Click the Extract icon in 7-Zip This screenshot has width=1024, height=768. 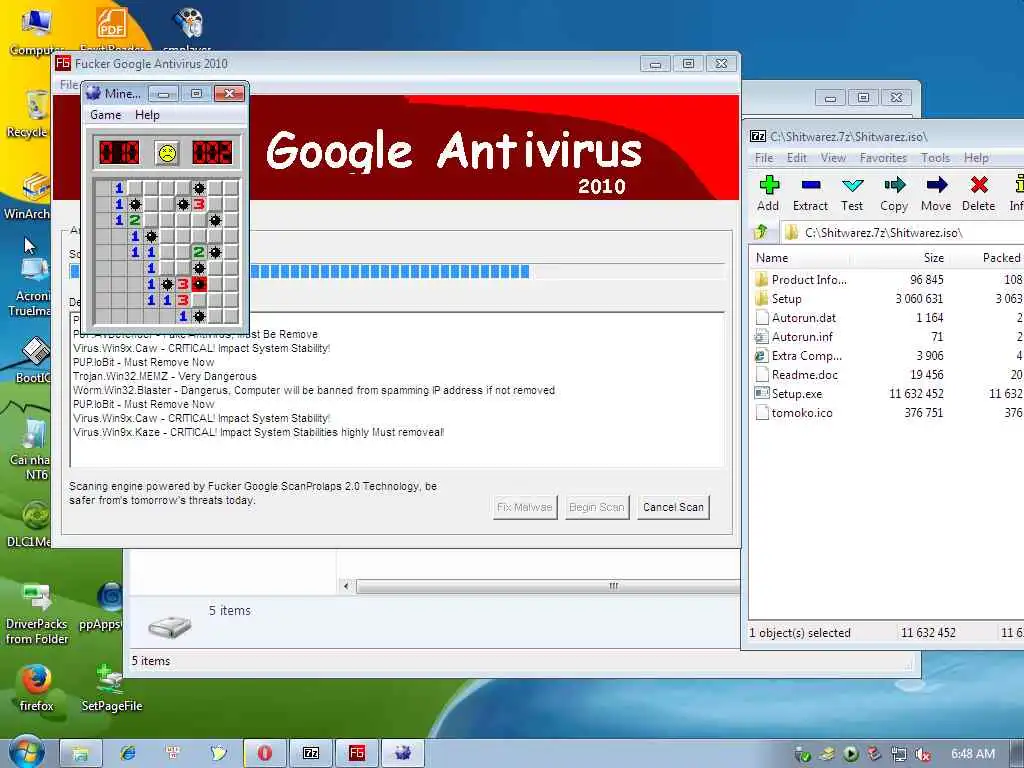(x=810, y=193)
